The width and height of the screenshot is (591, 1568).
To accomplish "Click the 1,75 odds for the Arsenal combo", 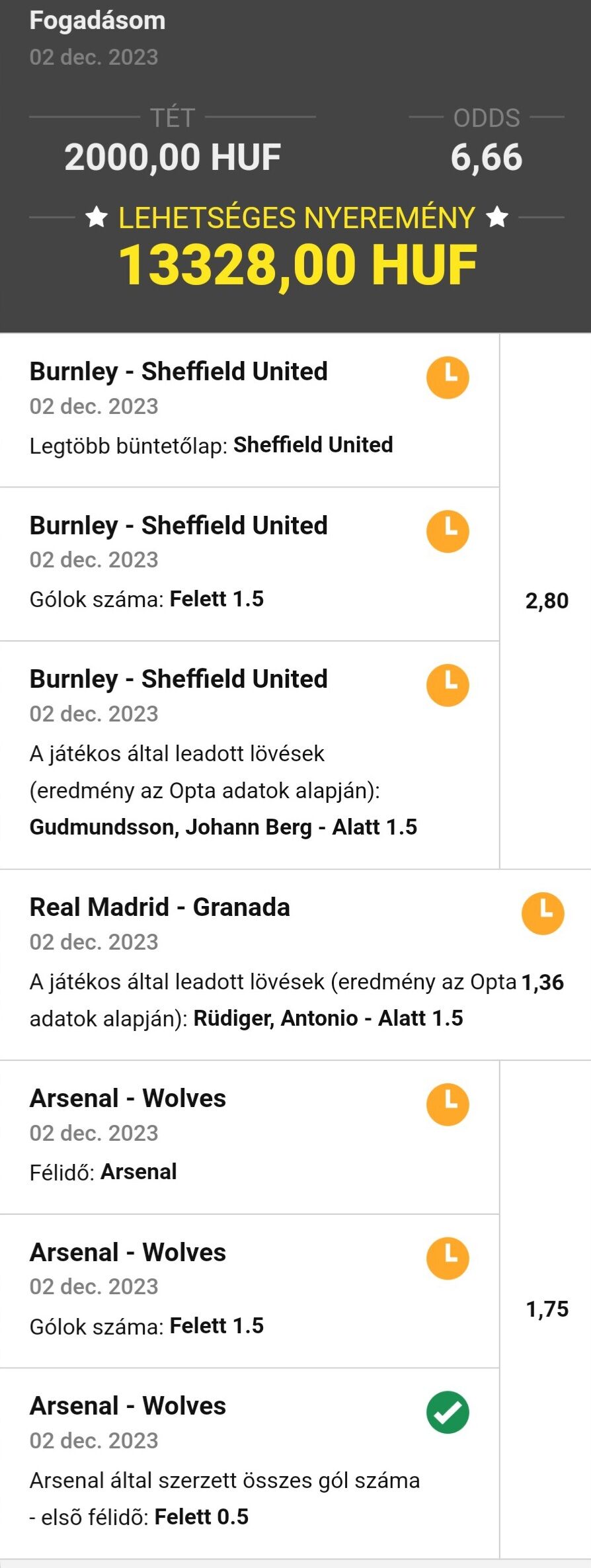I will coord(547,1309).
